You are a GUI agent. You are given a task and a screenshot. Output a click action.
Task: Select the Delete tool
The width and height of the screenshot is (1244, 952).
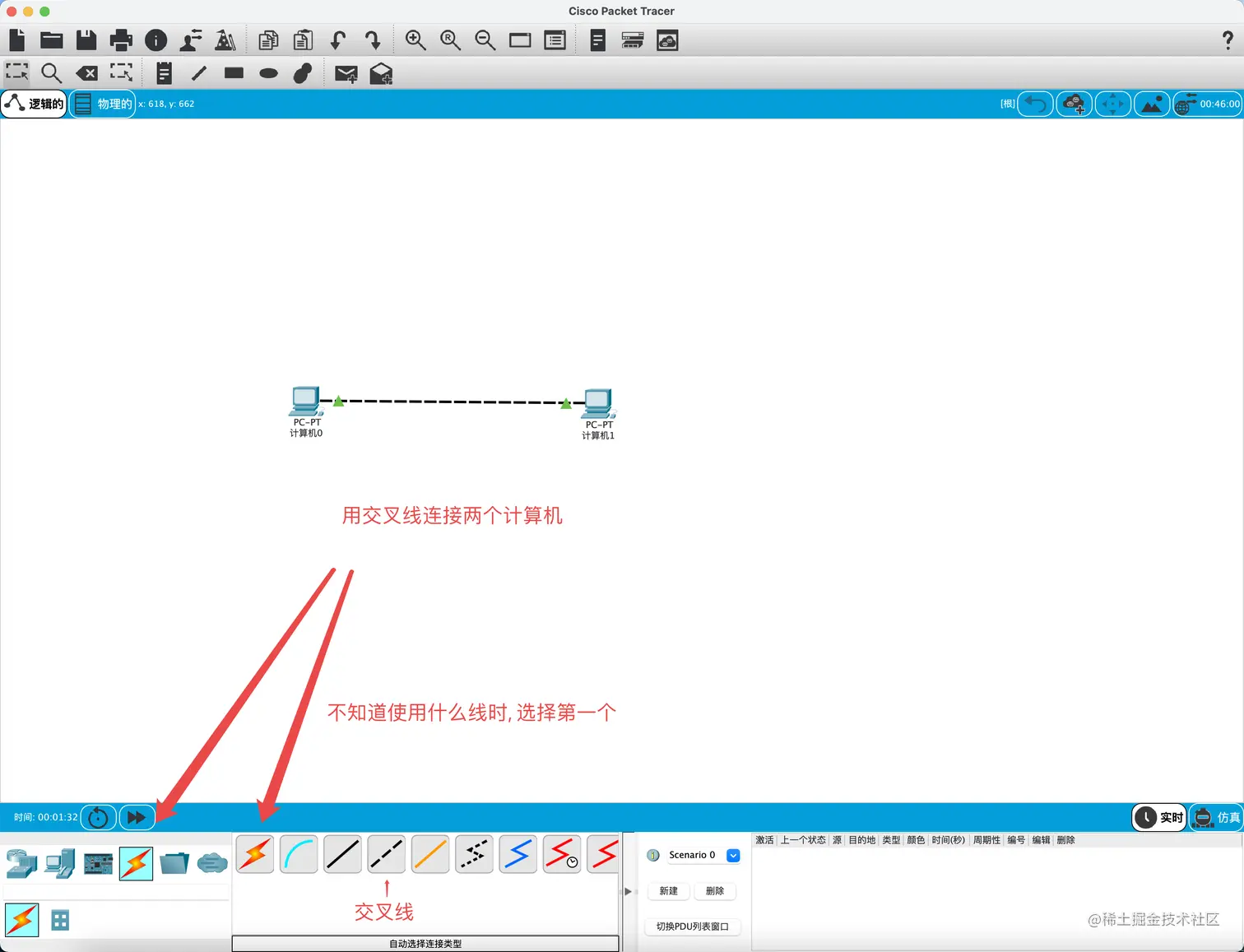tap(86, 73)
